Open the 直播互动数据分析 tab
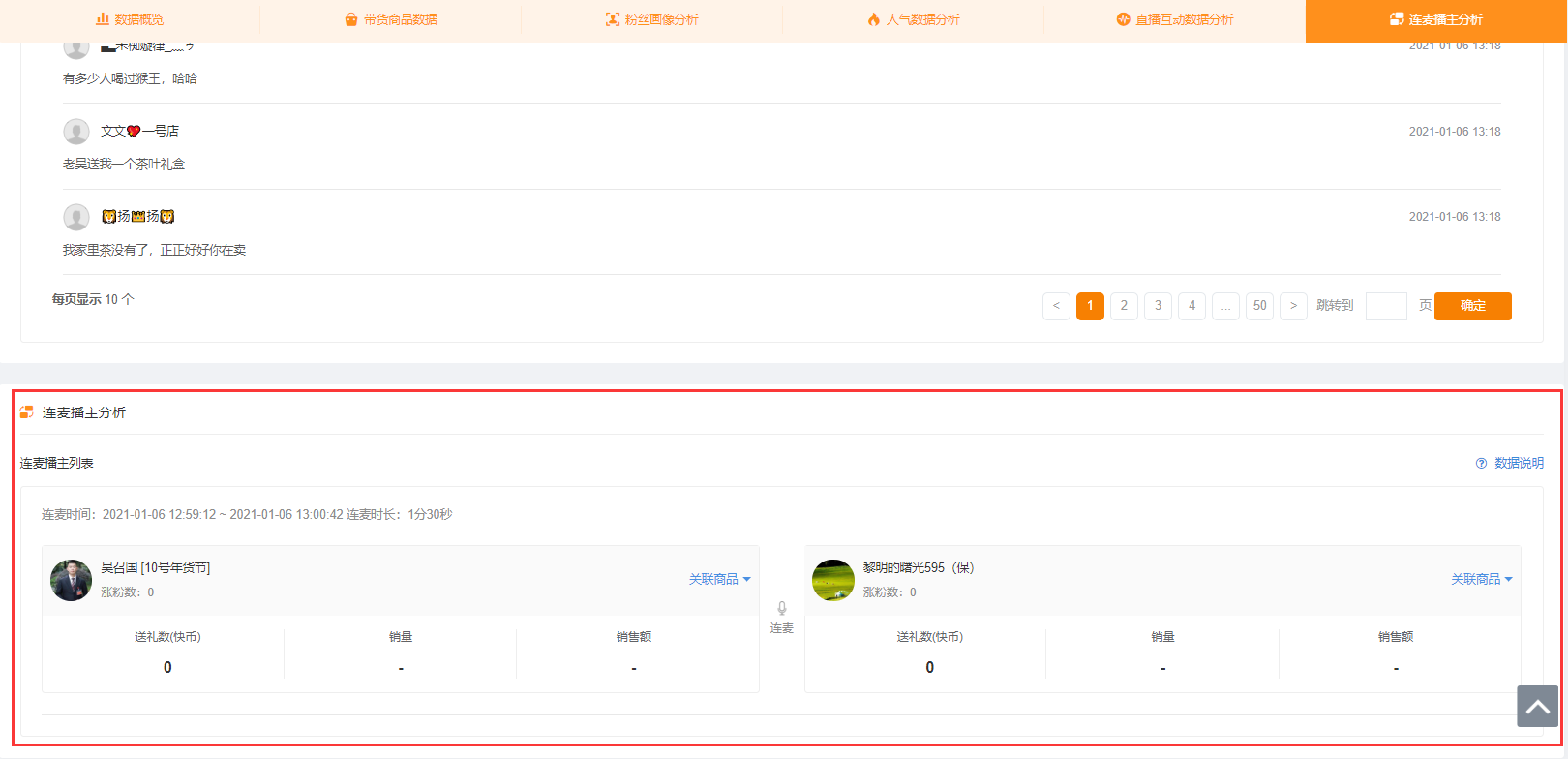Image resolution: width=1568 pixels, height=759 pixels. [x=1174, y=19]
